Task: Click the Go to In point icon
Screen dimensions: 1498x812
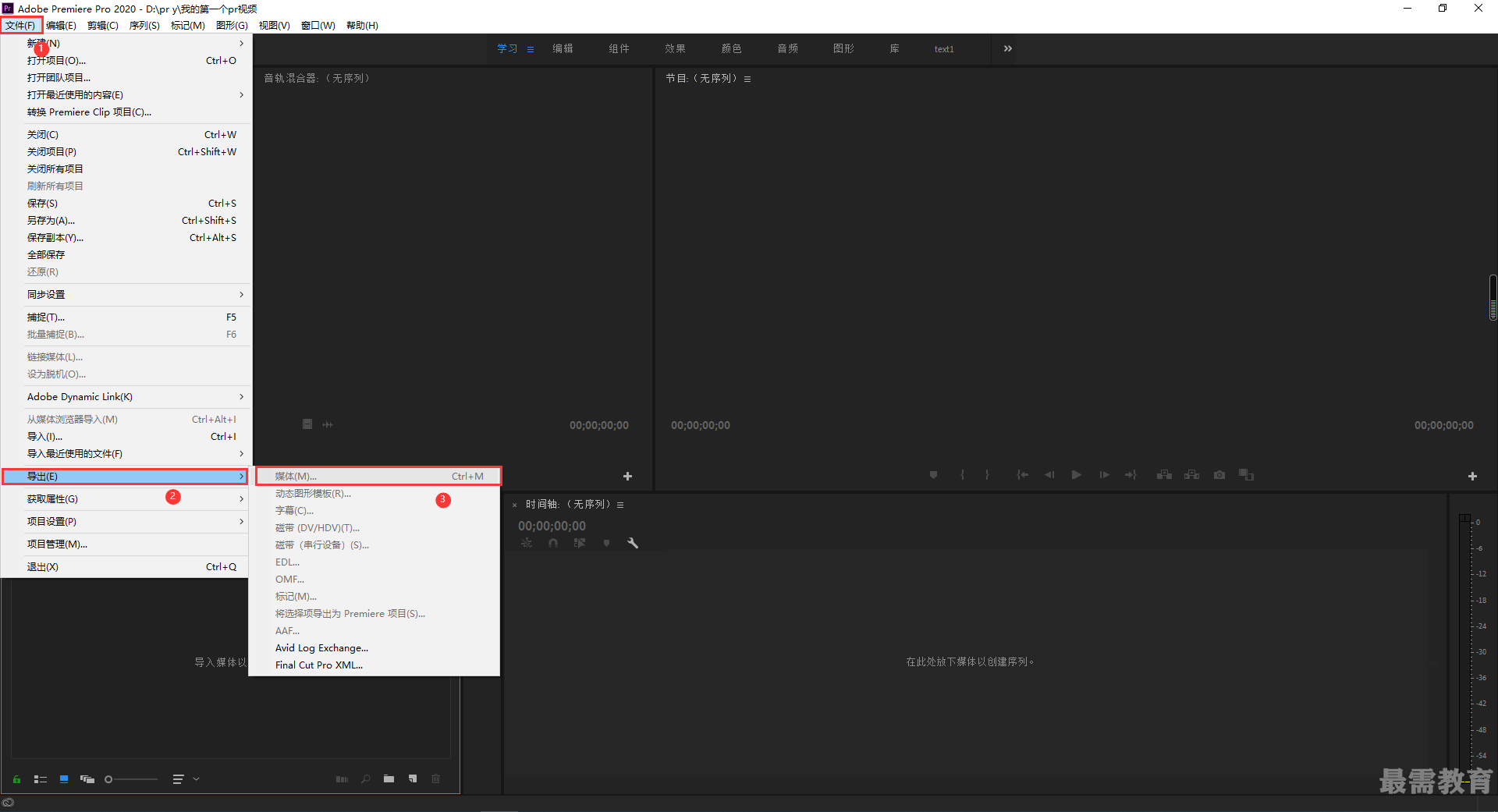Action: coord(1022,475)
